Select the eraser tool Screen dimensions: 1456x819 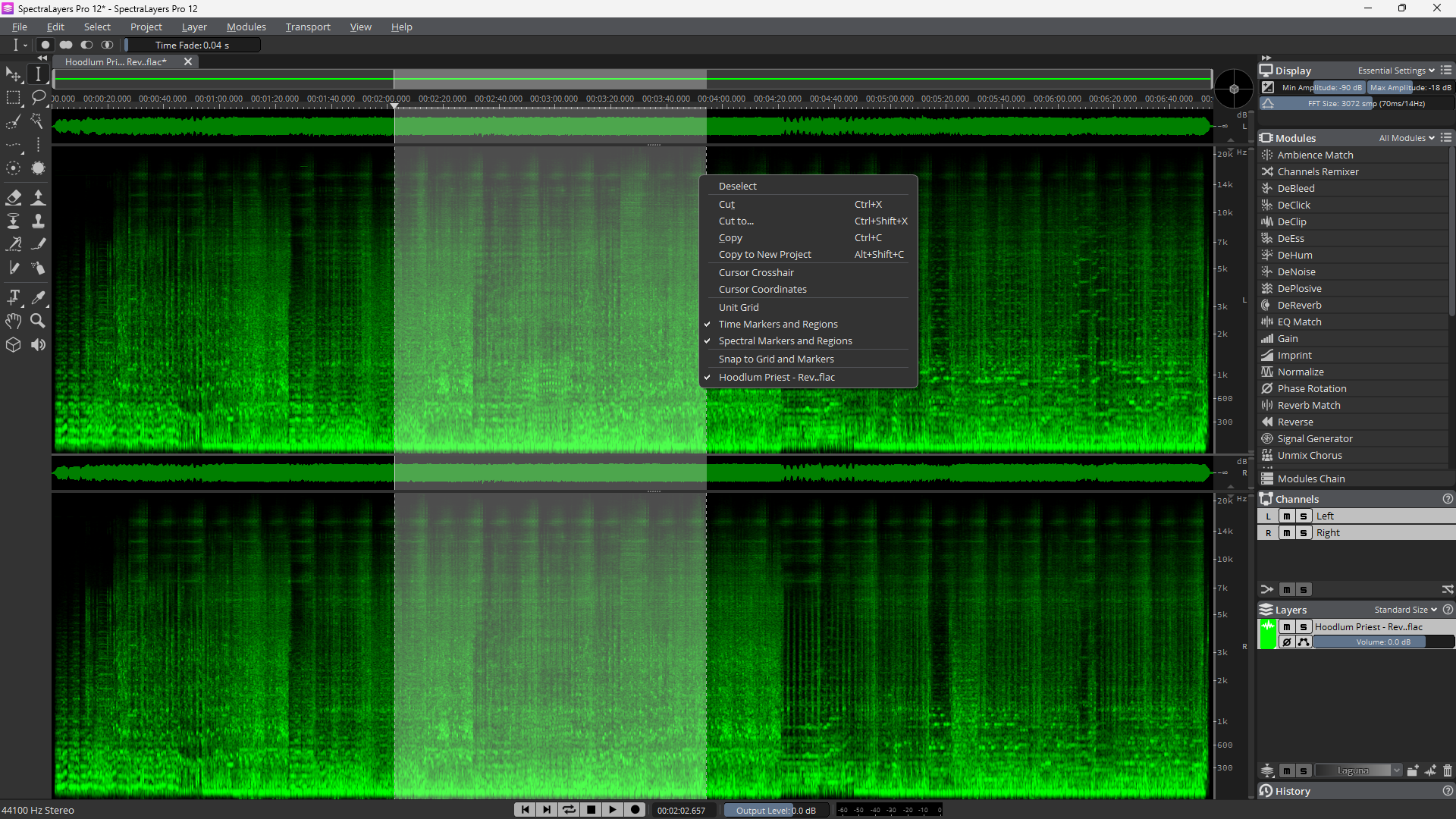click(x=14, y=198)
